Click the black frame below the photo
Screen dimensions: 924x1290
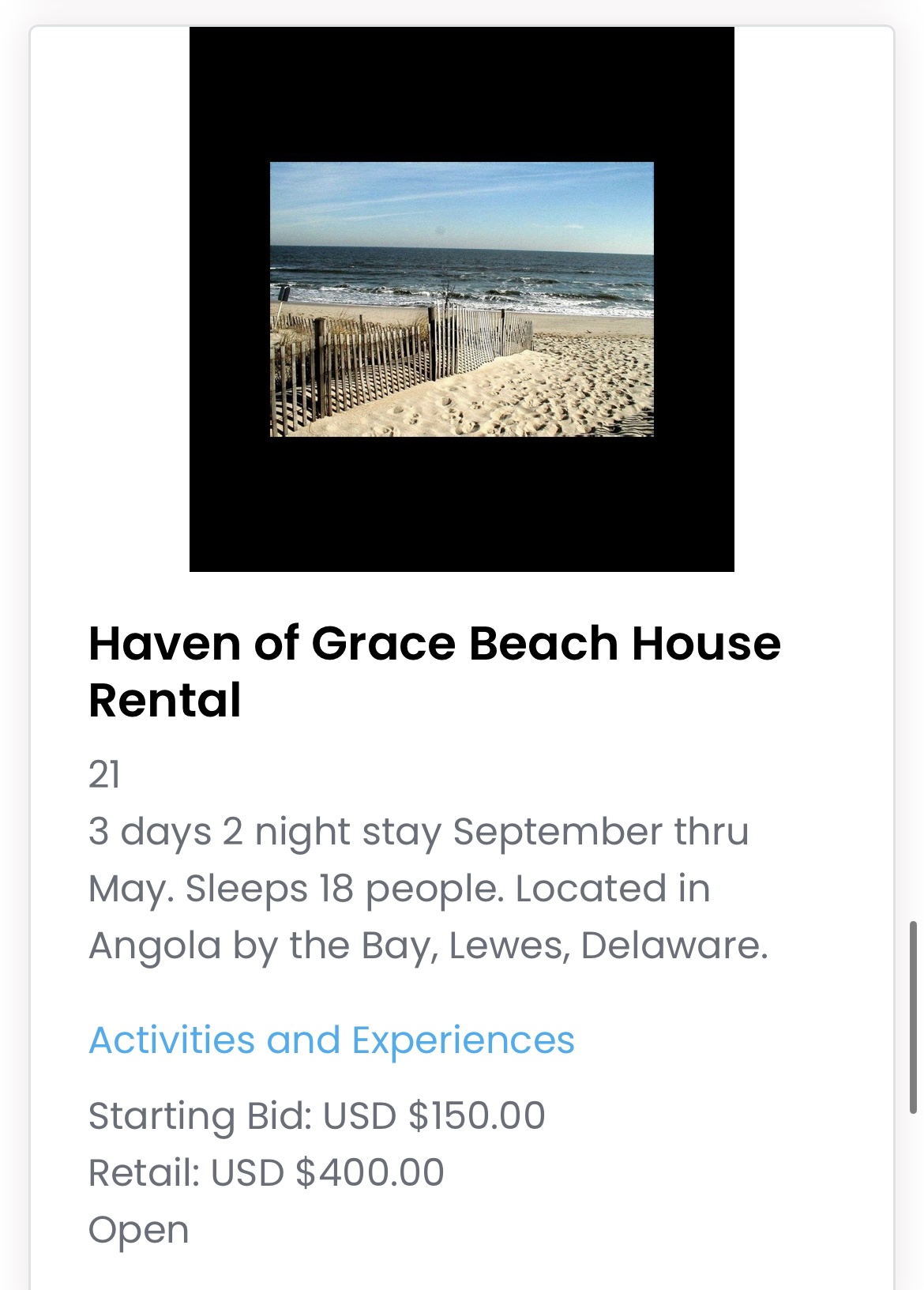(x=461, y=506)
